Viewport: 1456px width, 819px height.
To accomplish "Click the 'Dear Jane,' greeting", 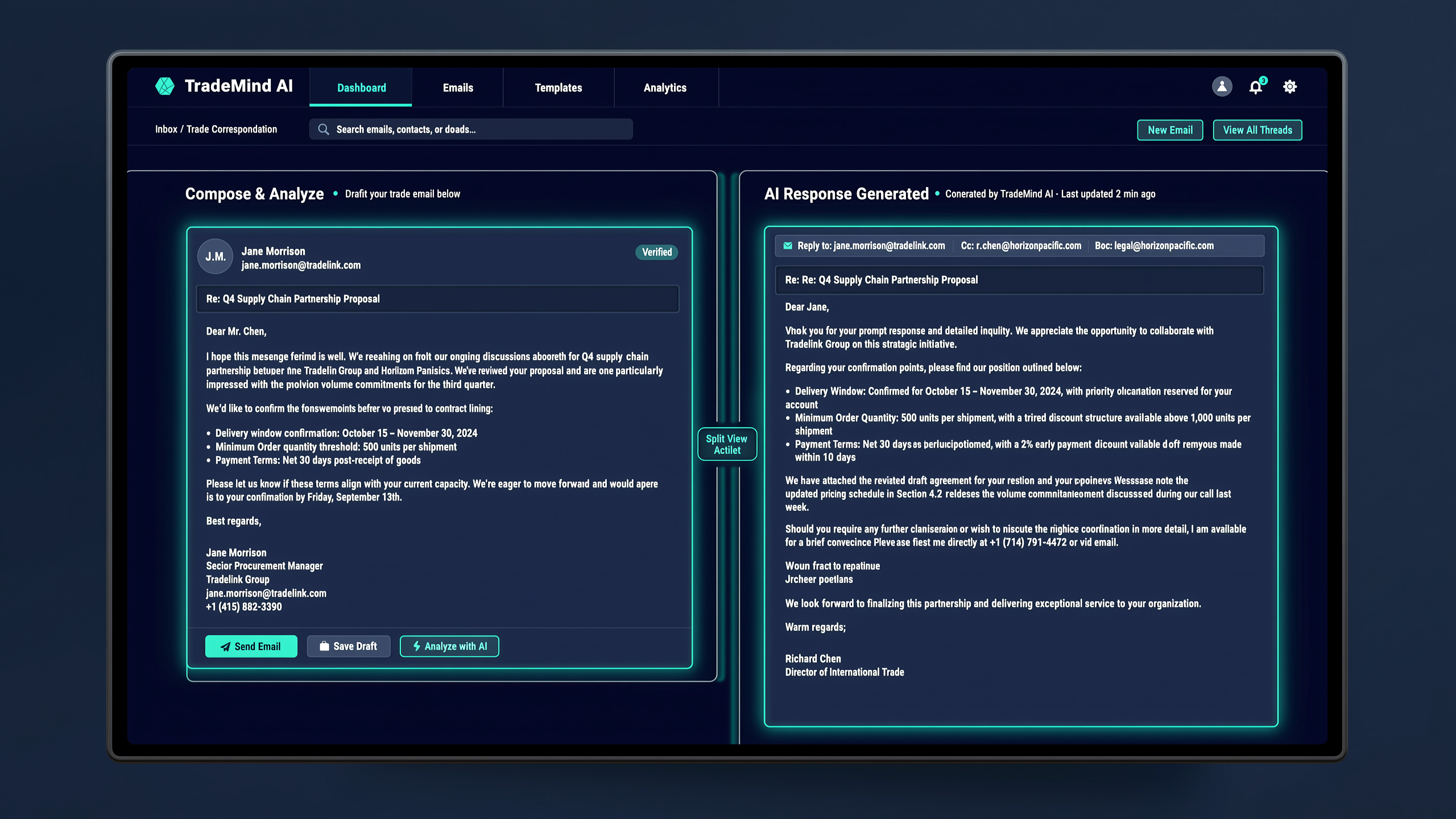I will coord(806,307).
